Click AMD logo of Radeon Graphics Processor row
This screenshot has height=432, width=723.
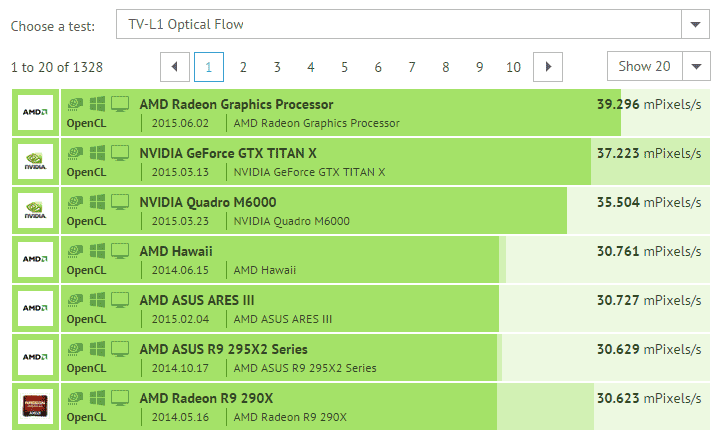pyautogui.click(x=36, y=113)
